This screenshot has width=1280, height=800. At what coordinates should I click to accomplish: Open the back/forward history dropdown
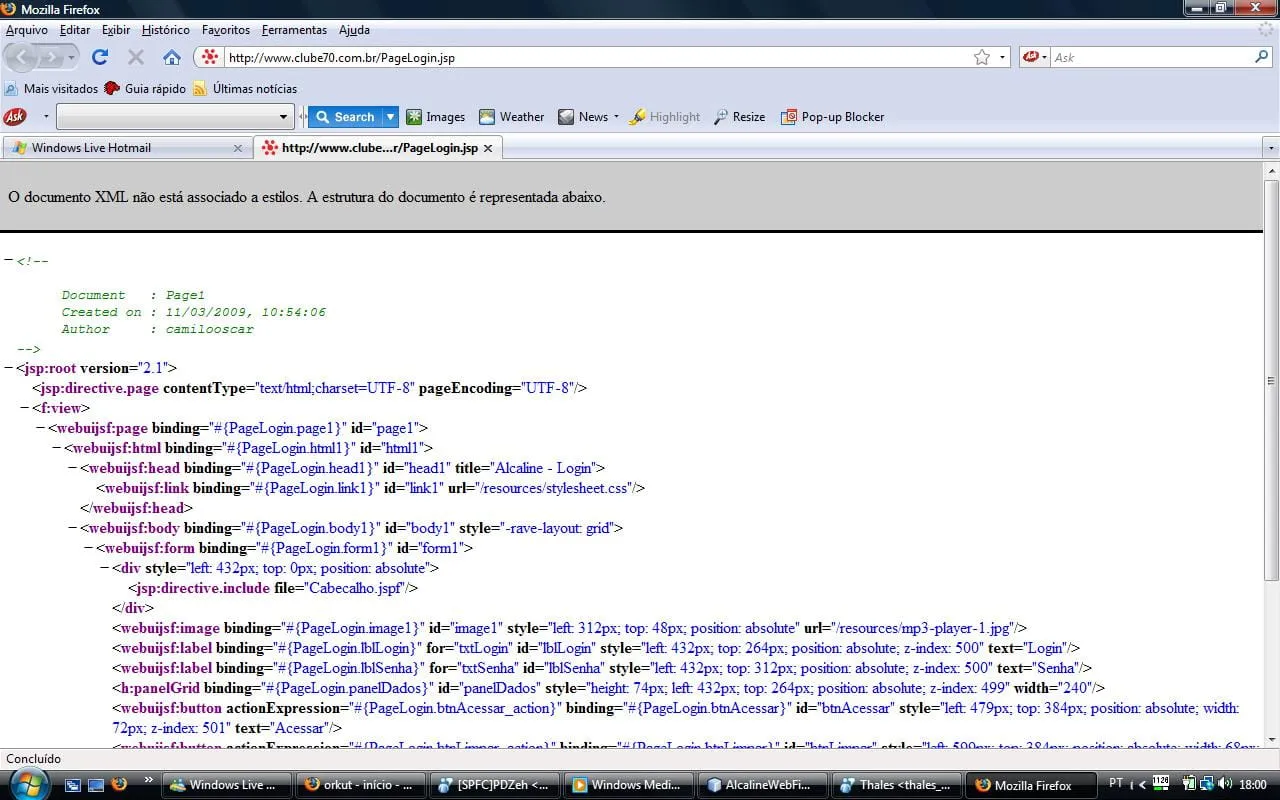tap(72, 57)
